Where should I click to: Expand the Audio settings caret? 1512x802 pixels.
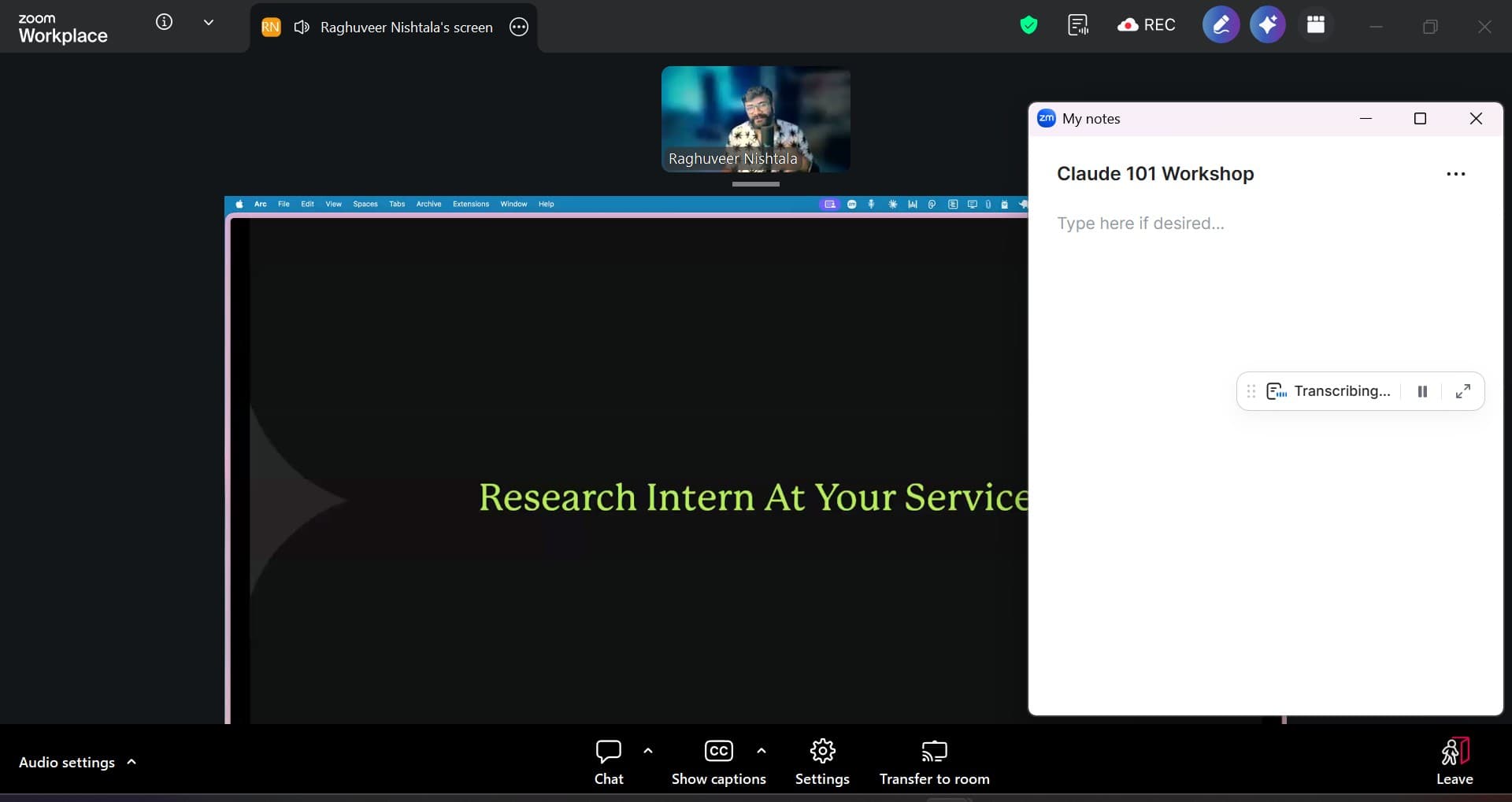pyautogui.click(x=132, y=761)
